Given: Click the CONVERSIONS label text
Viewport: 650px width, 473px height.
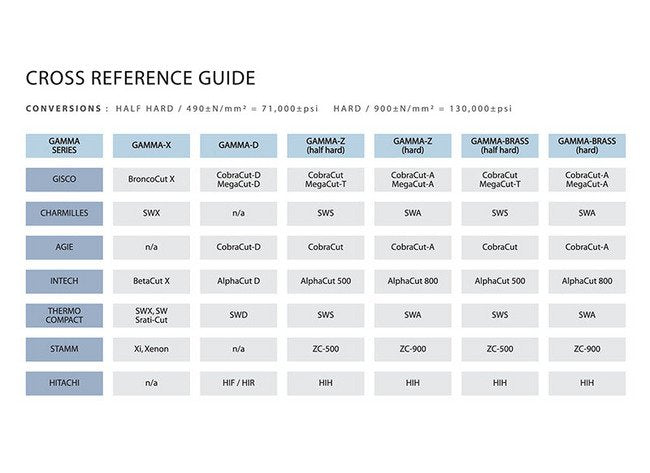Looking at the screenshot, I should click(62, 109).
